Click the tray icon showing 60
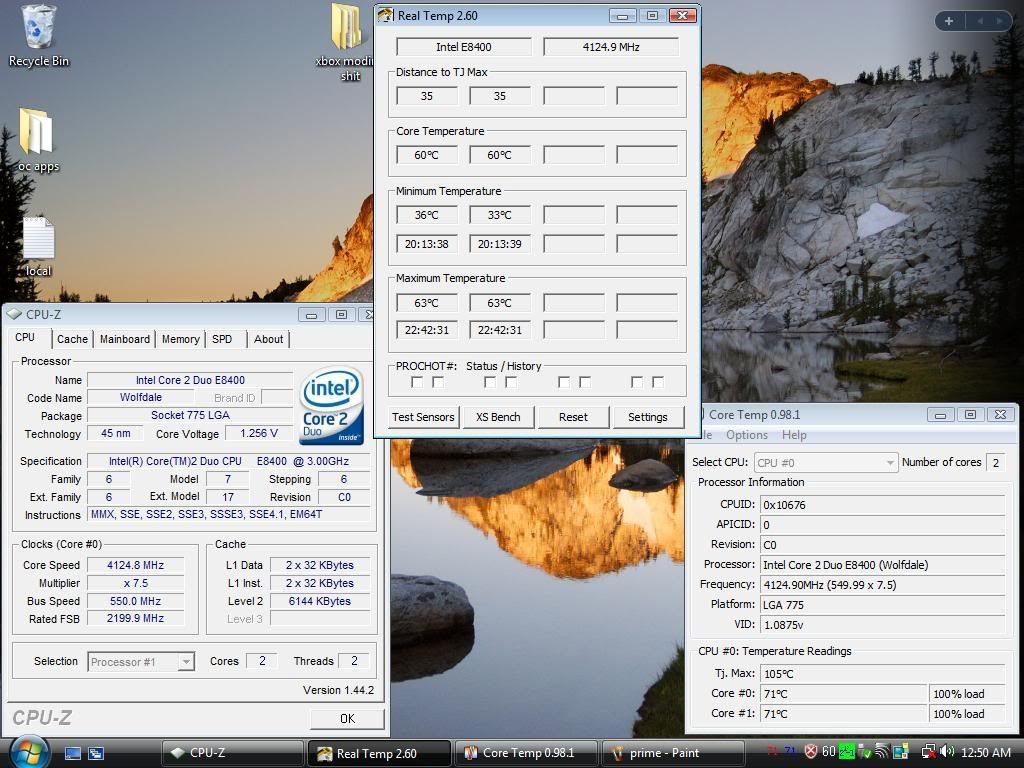1024x768 pixels. 829,752
